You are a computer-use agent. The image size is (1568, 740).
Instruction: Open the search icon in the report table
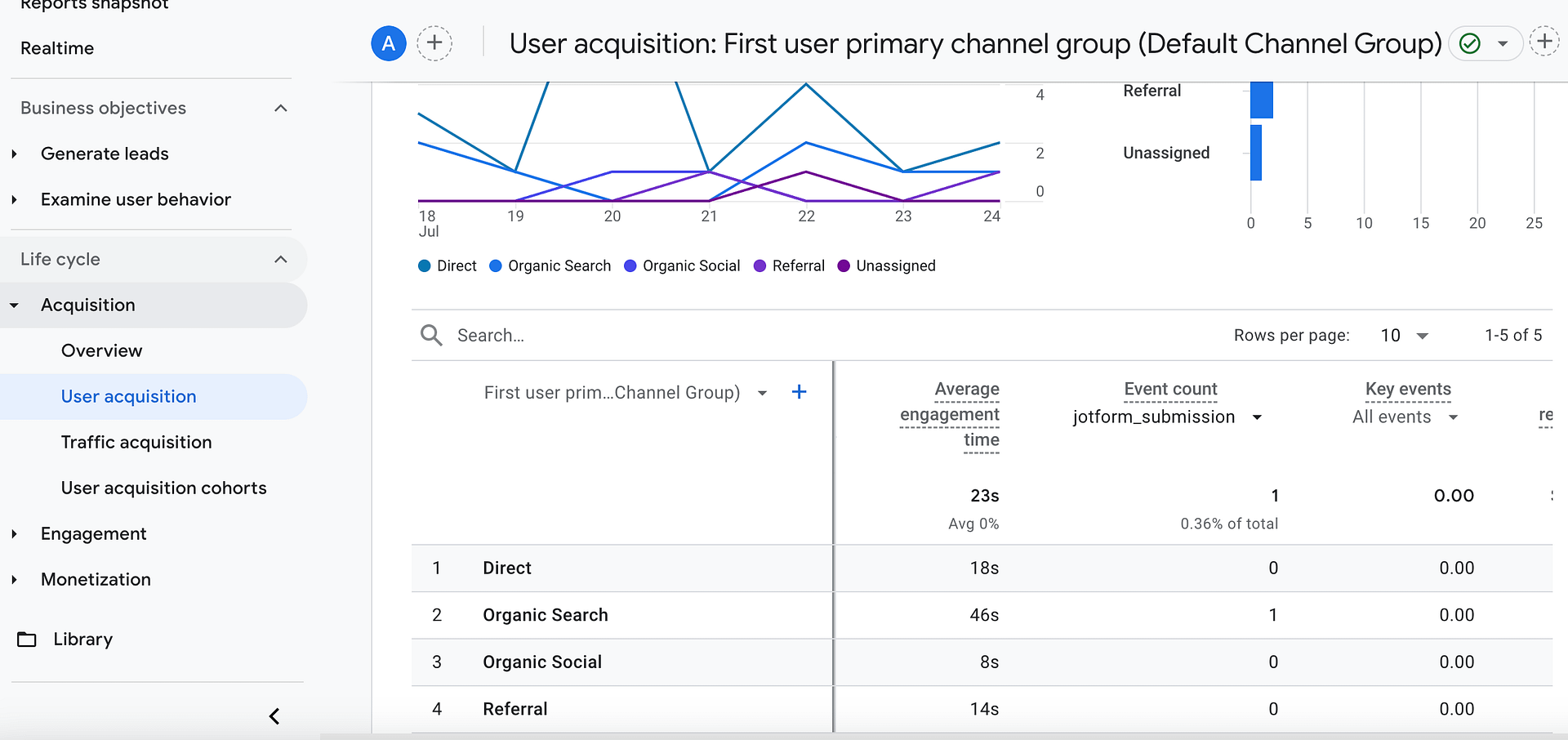click(431, 335)
